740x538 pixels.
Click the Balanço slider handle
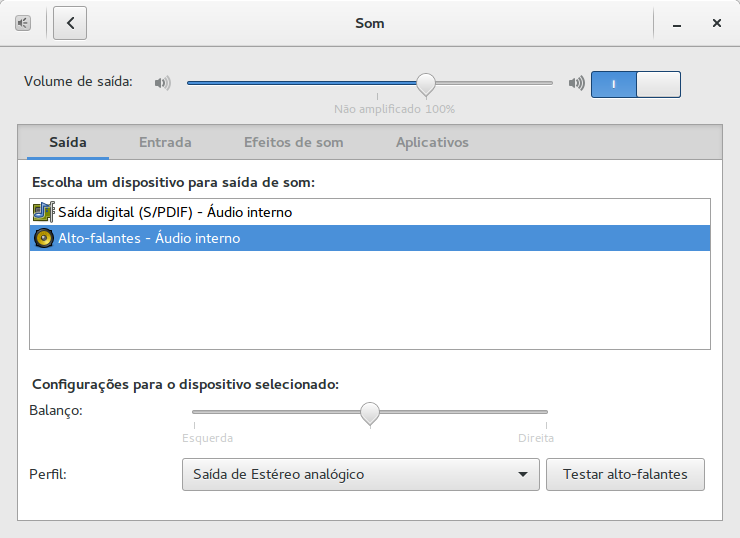pos(370,414)
